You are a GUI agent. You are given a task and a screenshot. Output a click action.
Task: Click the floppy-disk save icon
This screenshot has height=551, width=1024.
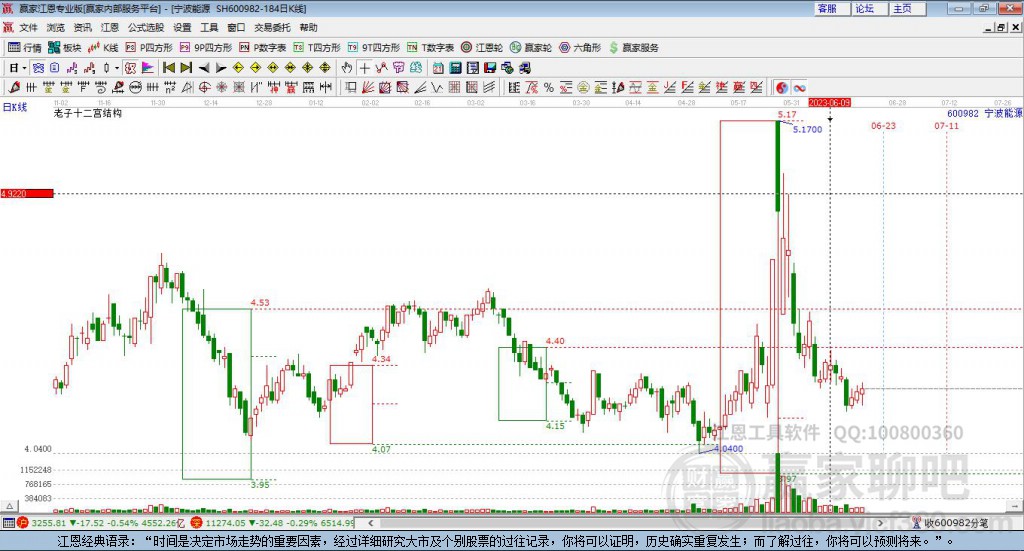tap(490, 68)
